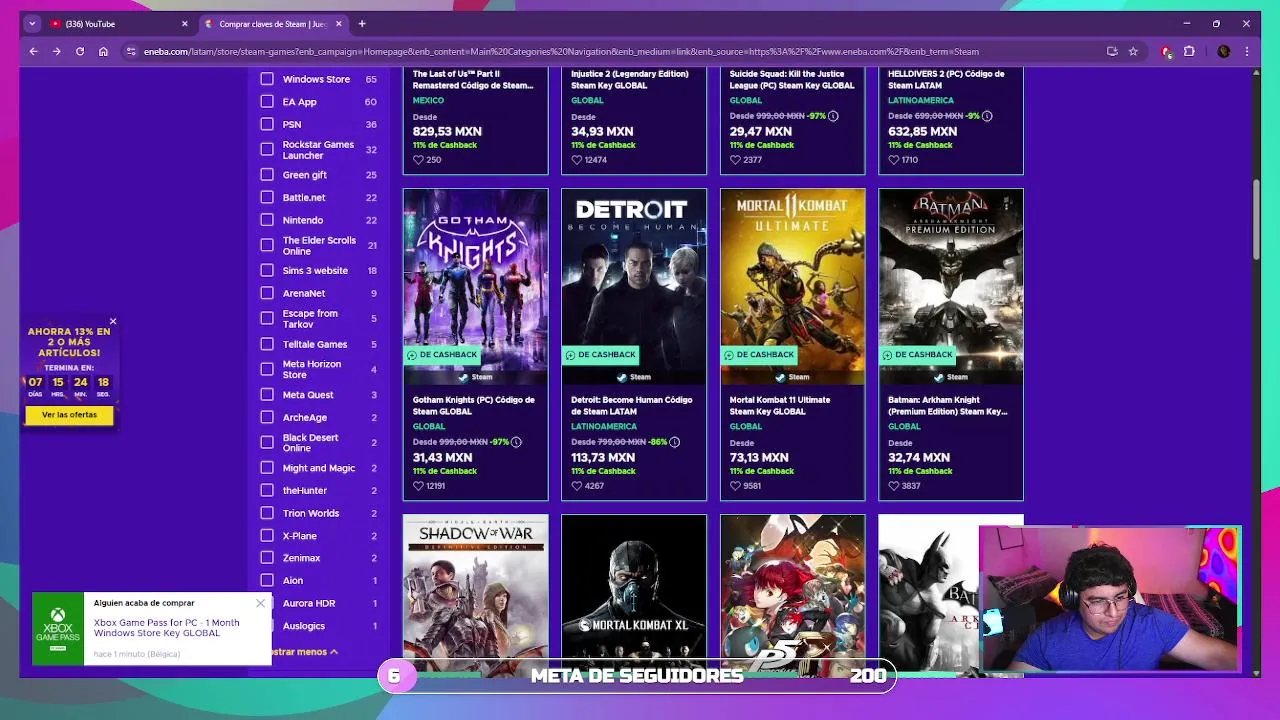Open the tab search dropdown
Image resolution: width=1280 pixels, height=720 pixels.
point(32,23)
